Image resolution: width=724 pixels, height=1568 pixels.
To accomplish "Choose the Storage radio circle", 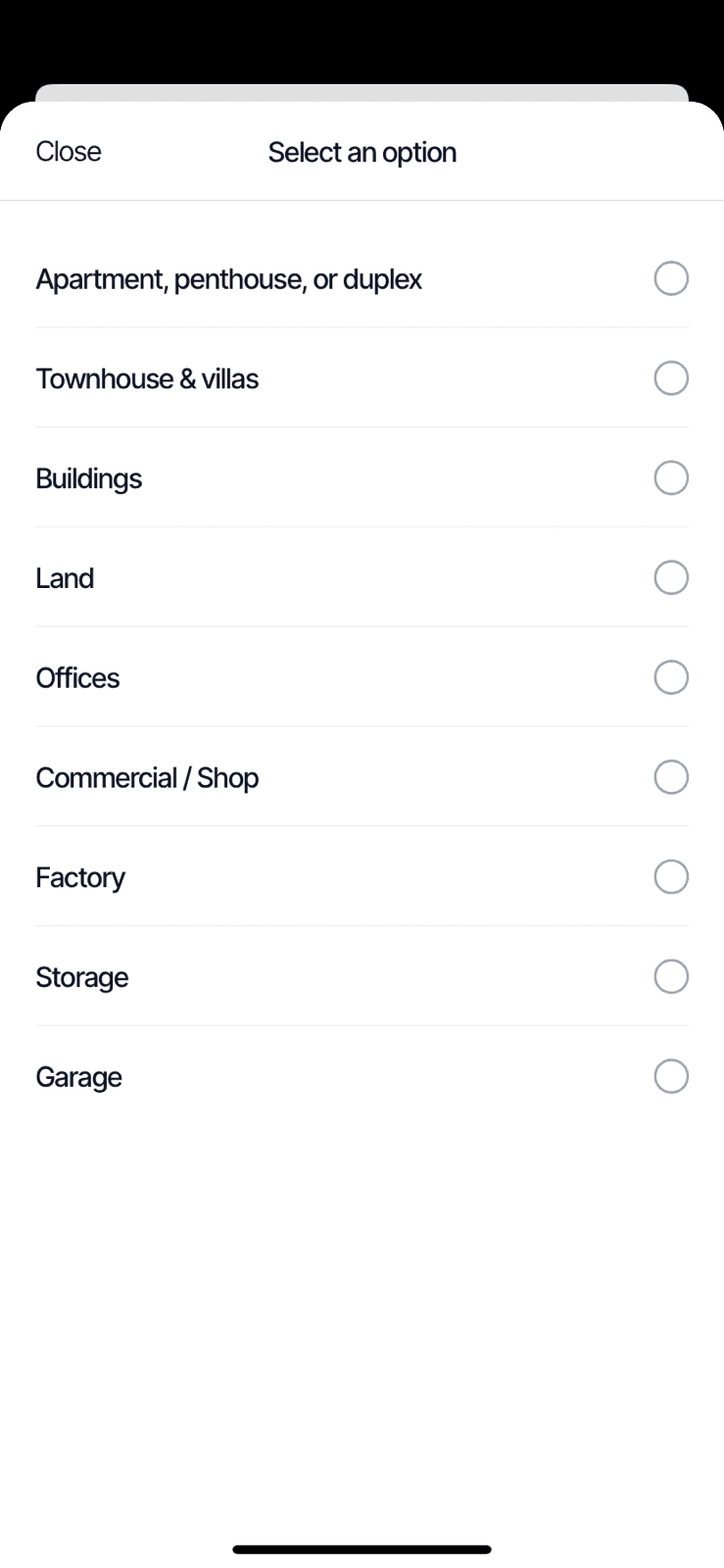I will (671, 977).
